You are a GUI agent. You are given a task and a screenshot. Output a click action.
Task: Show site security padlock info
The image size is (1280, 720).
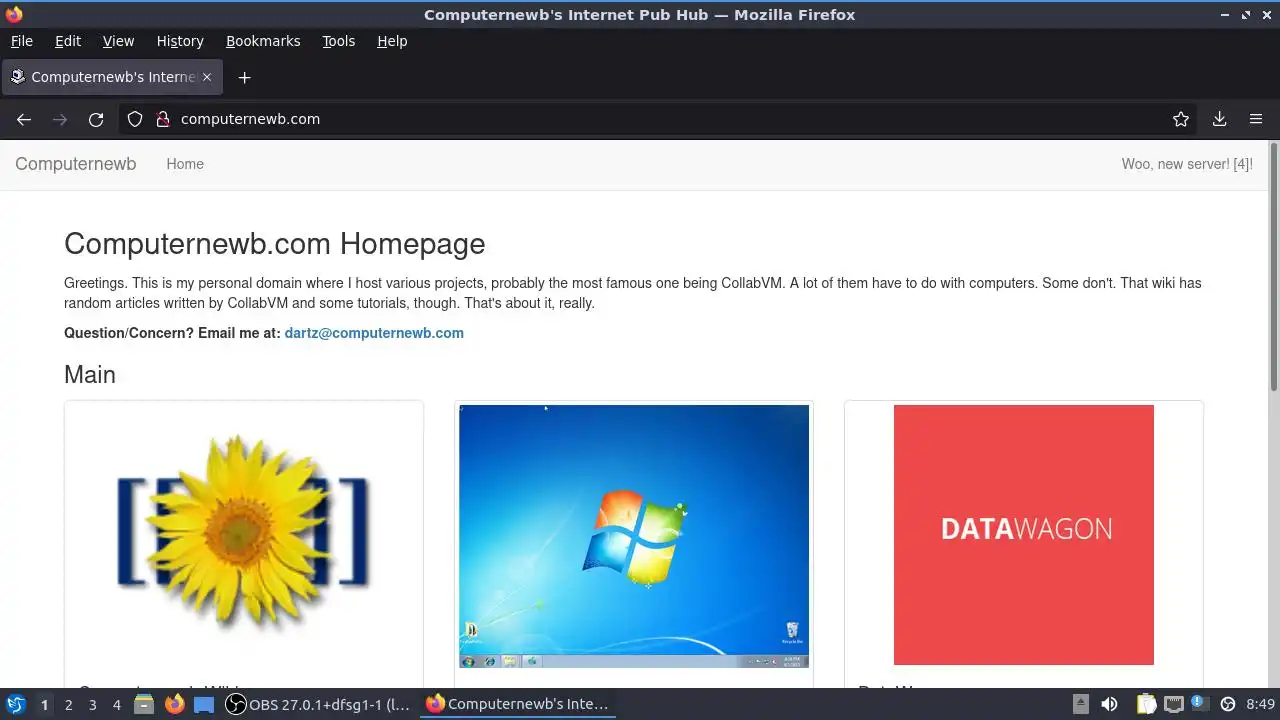tap(163, 119)
